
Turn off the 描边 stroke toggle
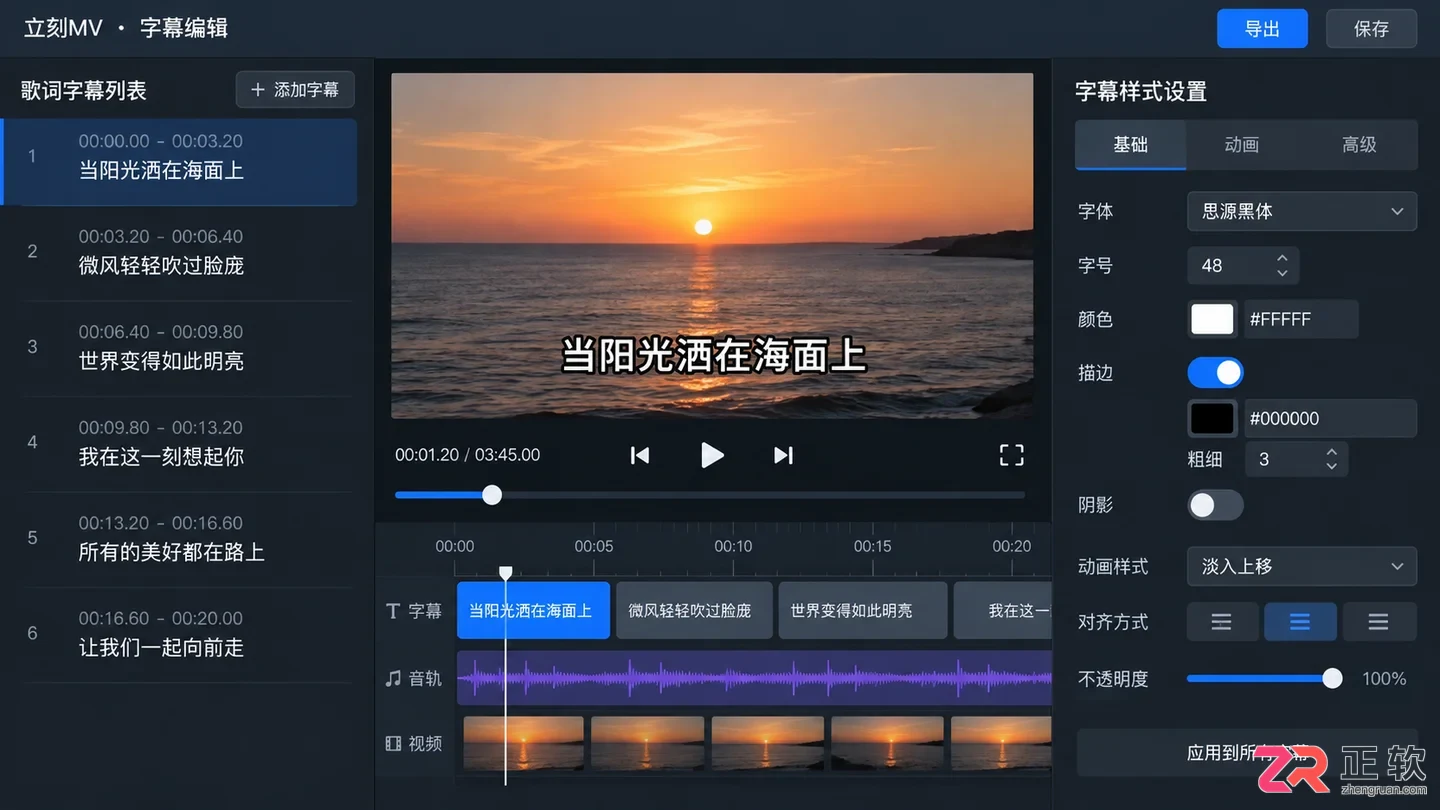(x=1216, y=373)
